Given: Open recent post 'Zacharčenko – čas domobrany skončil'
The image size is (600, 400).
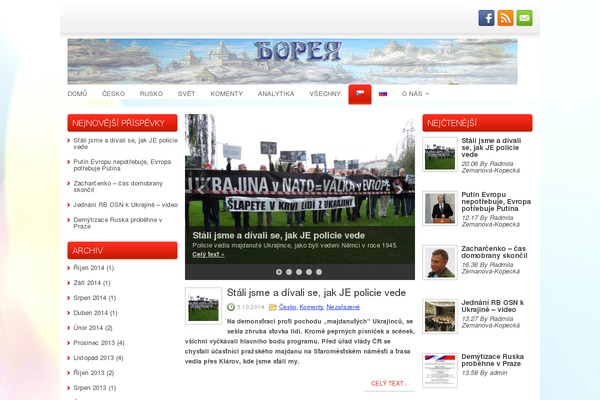Looking at the screenshot, I should (x=118, y=186).
